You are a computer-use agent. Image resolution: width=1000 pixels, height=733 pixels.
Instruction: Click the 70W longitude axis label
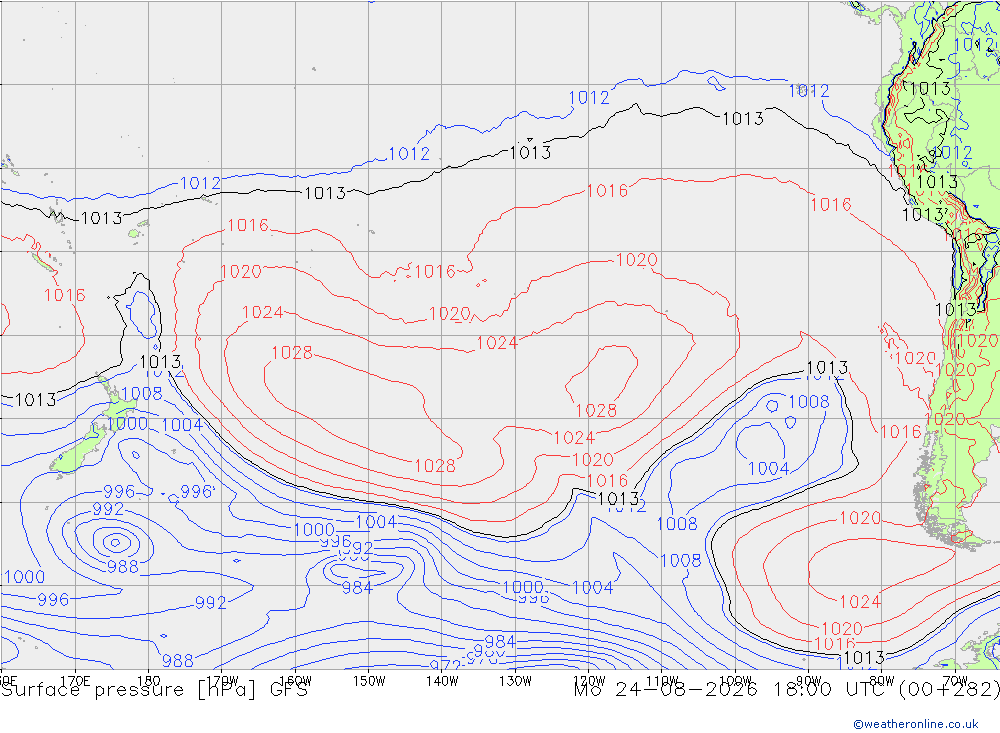coord(955,681)
